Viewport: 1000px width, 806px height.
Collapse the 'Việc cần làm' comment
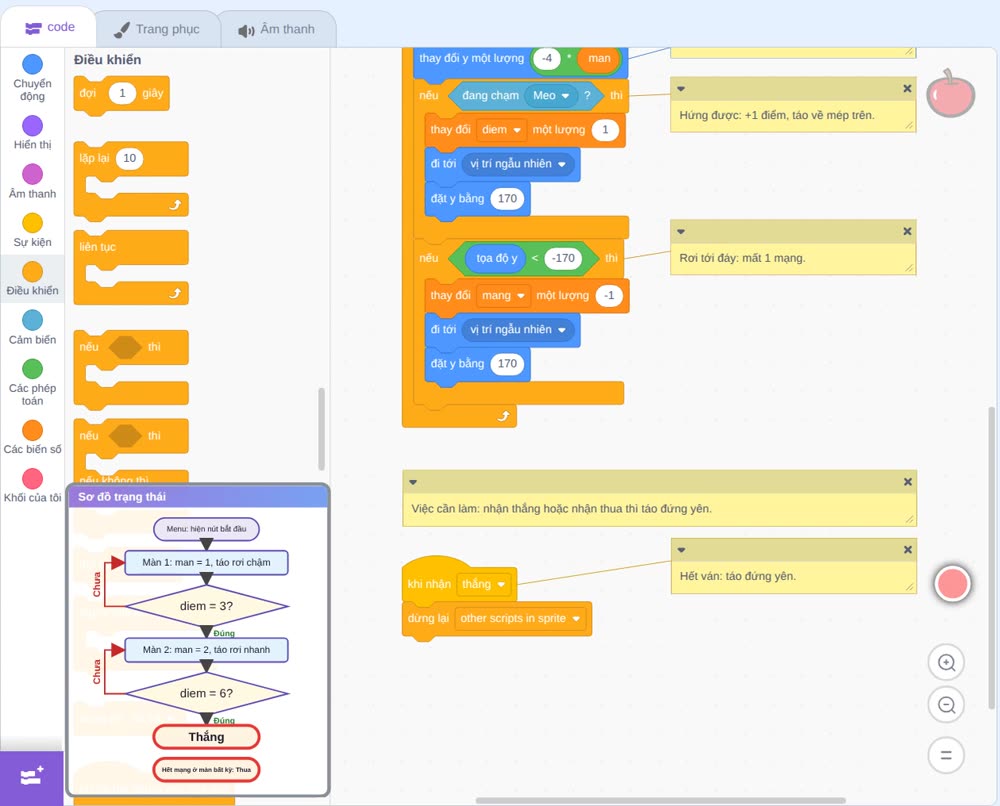[413, 482]
